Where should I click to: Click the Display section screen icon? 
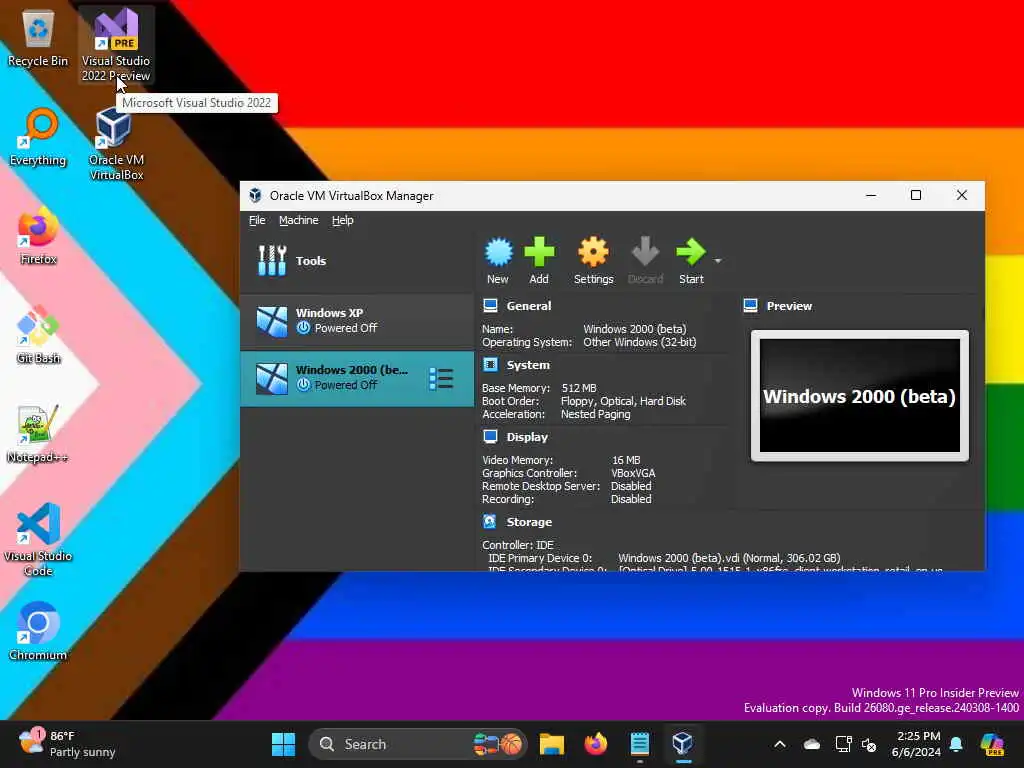tap(490, 436)
